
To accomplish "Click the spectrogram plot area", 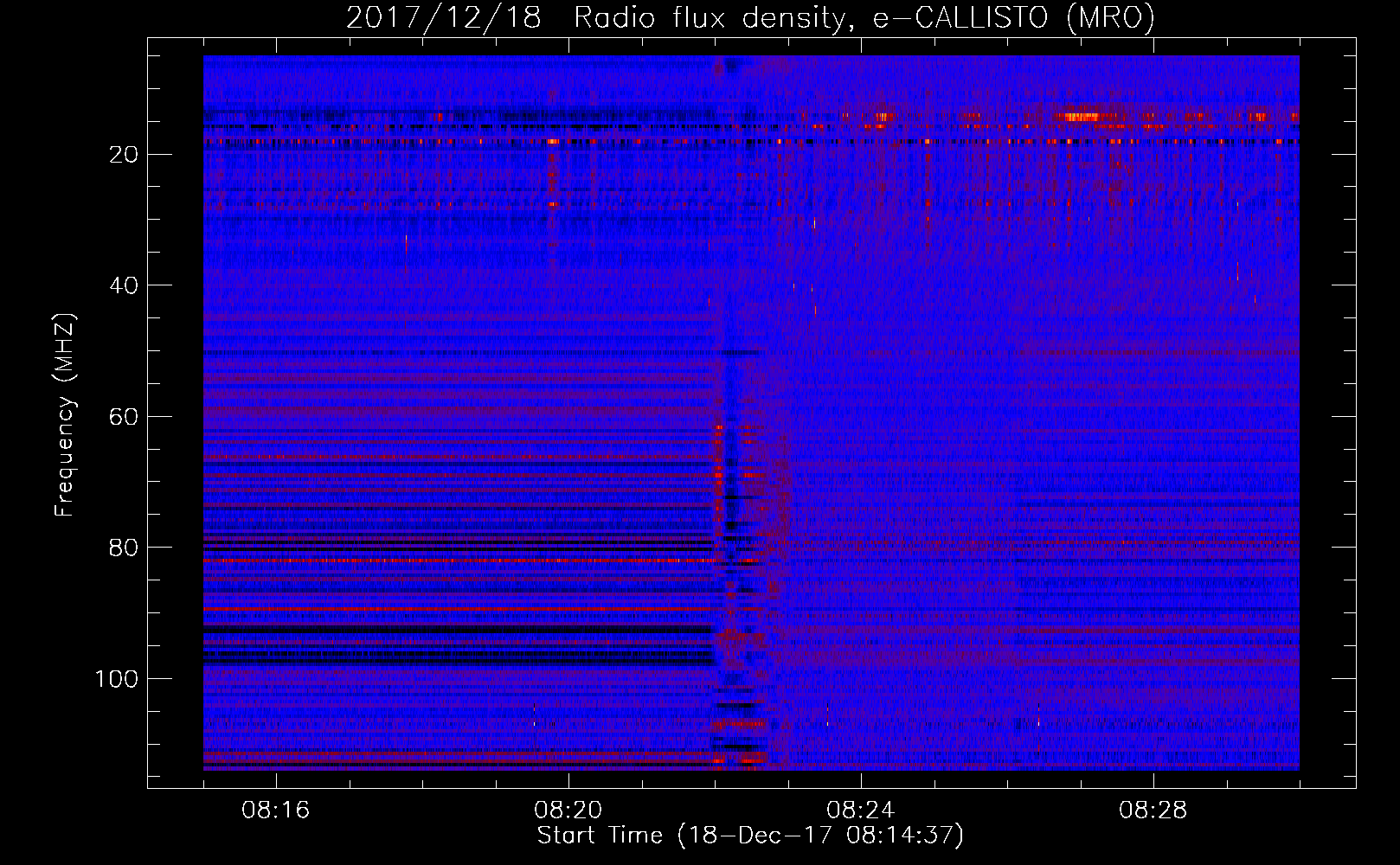I will [x=751, y=413].
